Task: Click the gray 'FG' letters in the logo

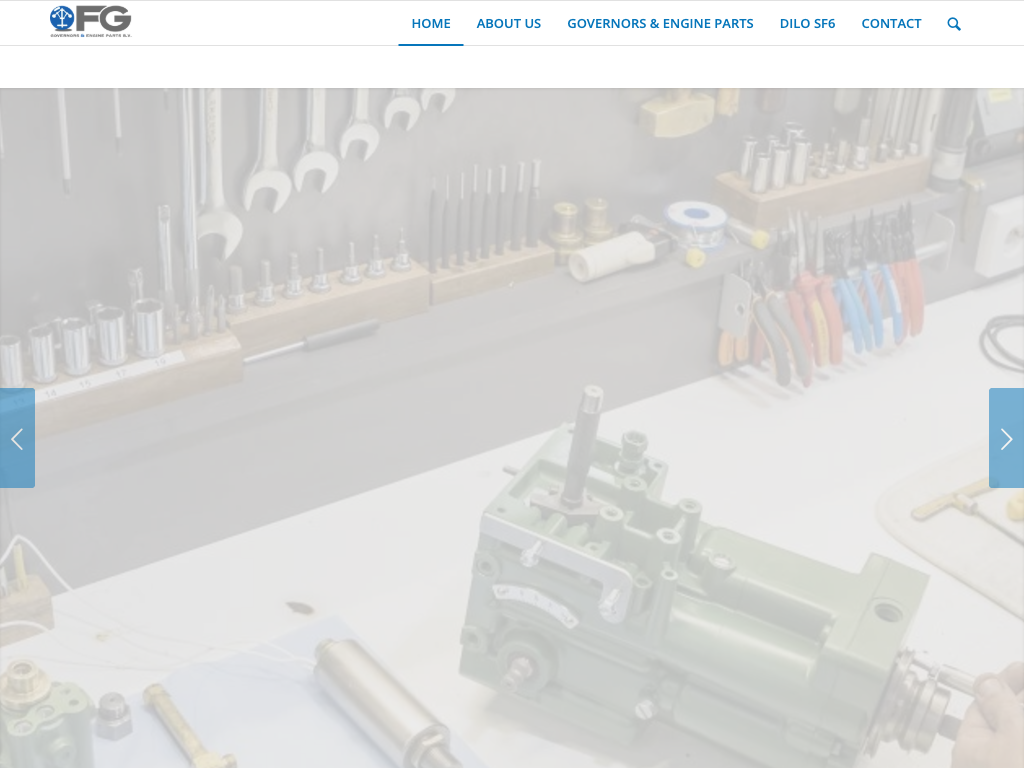Action: (103, 18)
